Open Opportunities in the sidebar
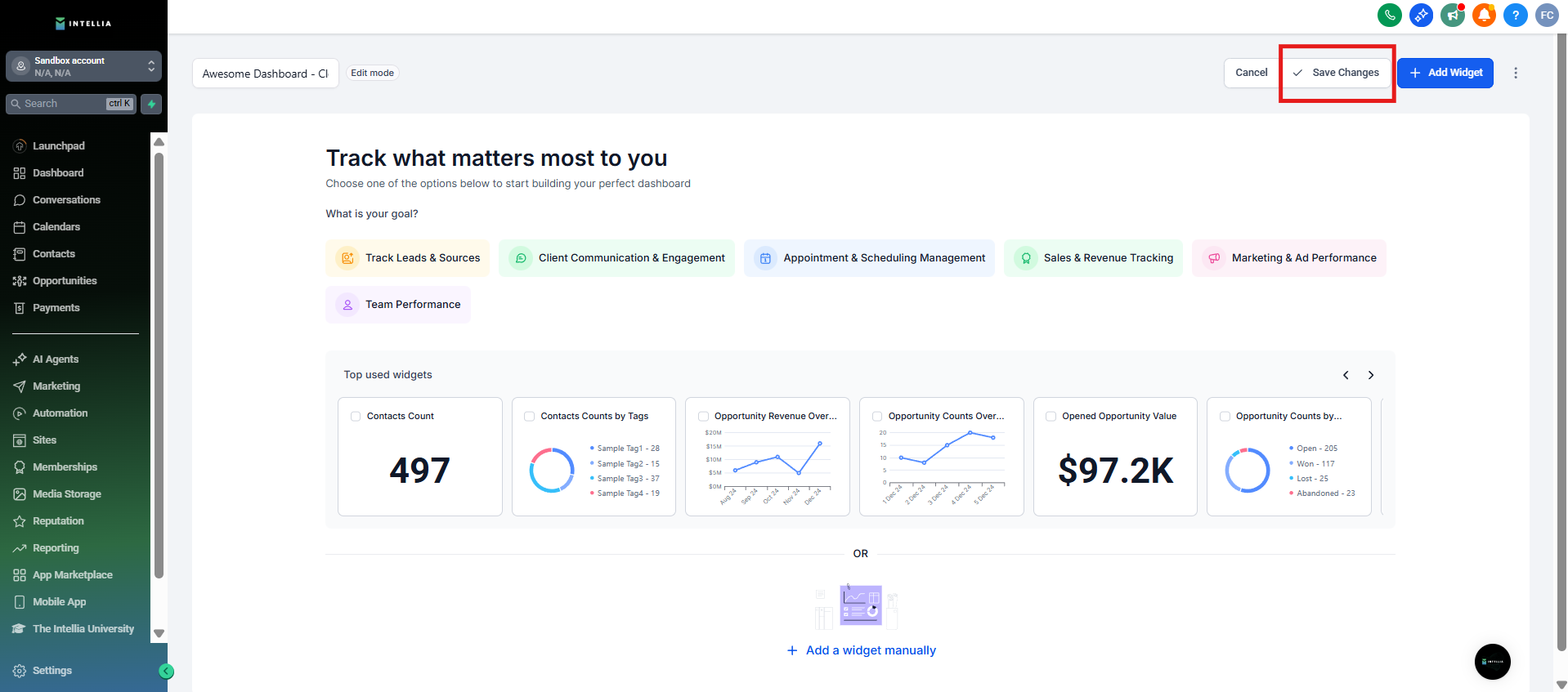 65,281
